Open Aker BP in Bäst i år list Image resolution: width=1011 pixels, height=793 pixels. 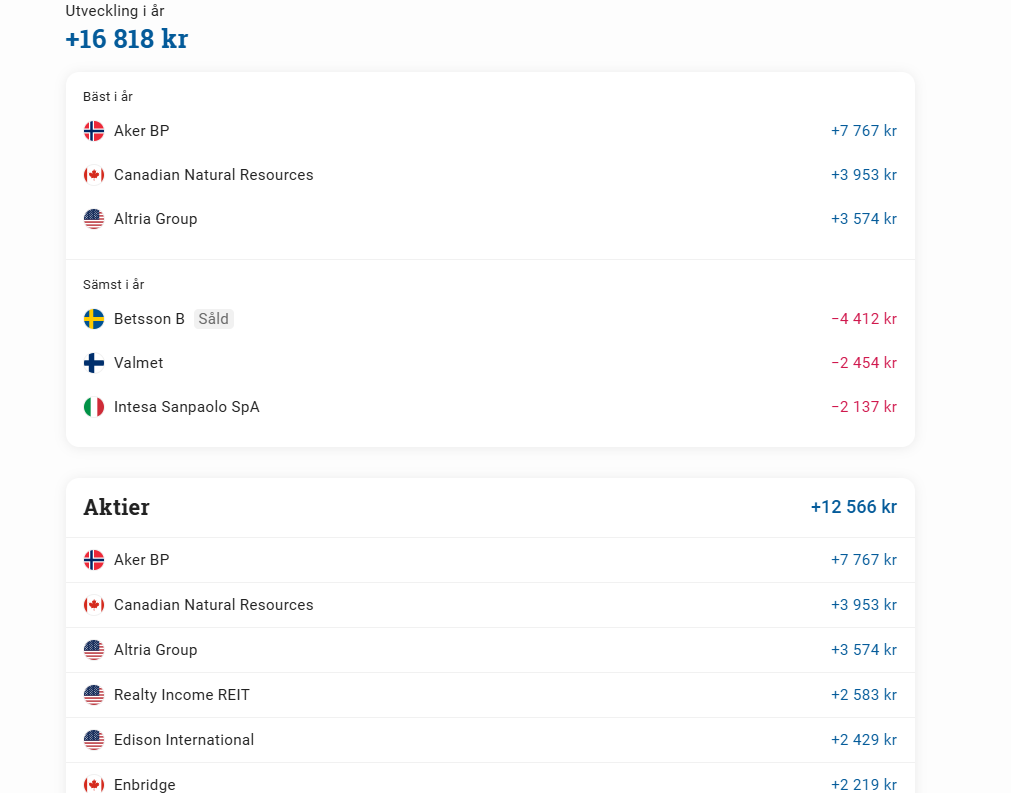point(141,131)
